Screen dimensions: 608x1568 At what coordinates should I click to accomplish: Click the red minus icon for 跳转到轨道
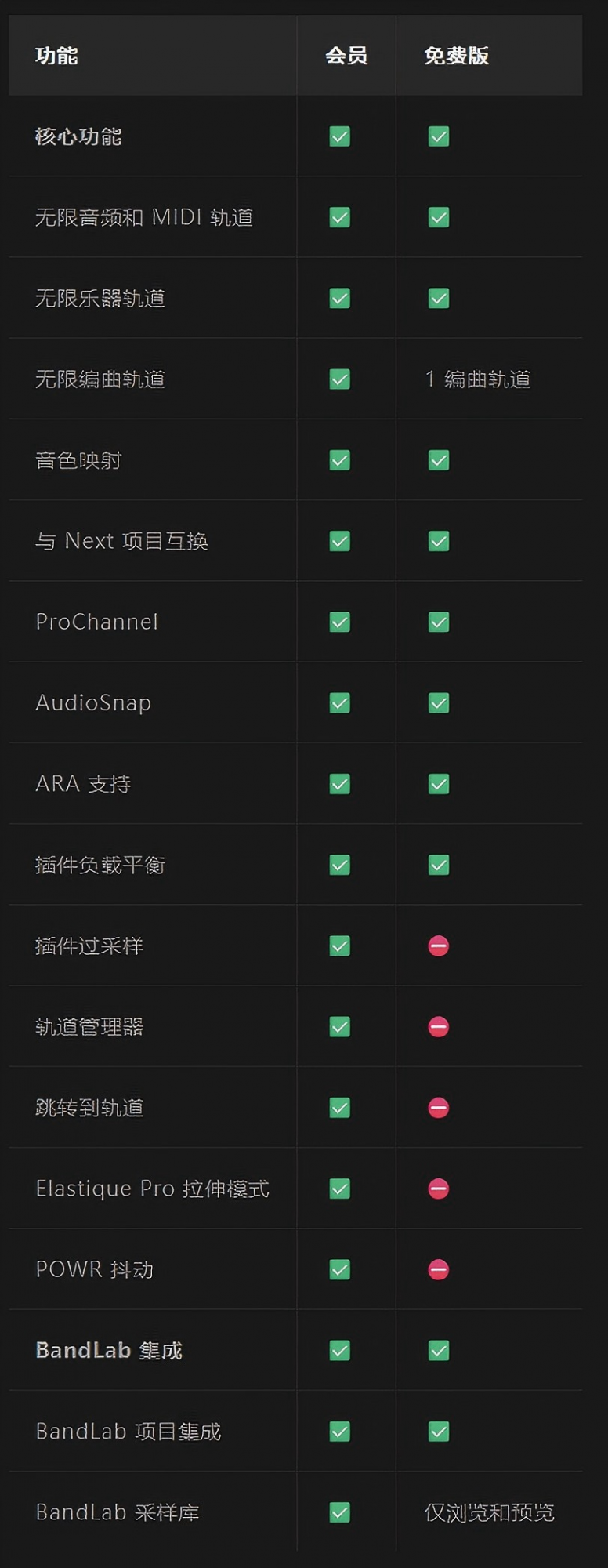tap(439, 1108)
